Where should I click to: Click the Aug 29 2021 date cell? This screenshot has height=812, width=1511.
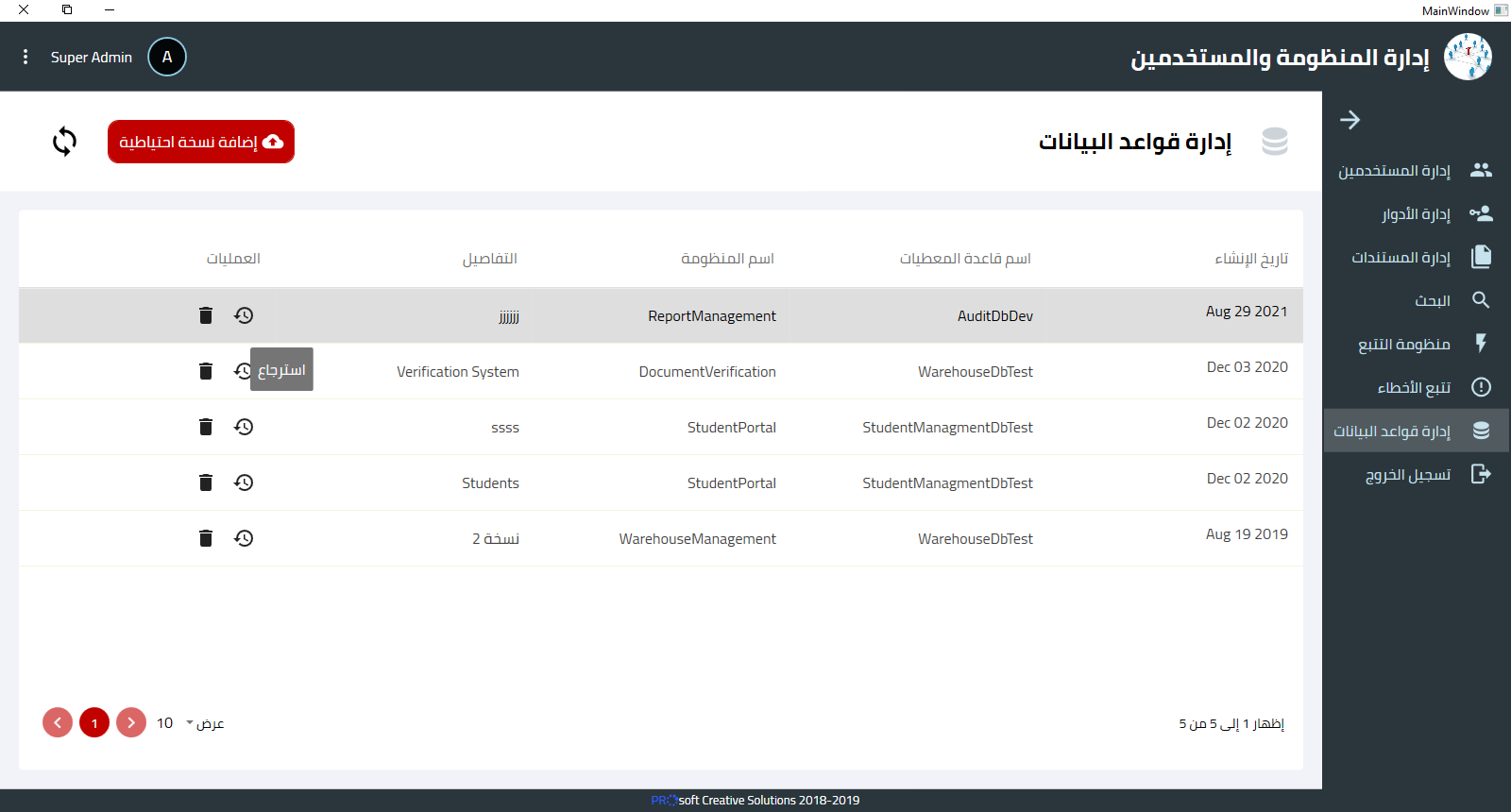tap(1247, 312)
